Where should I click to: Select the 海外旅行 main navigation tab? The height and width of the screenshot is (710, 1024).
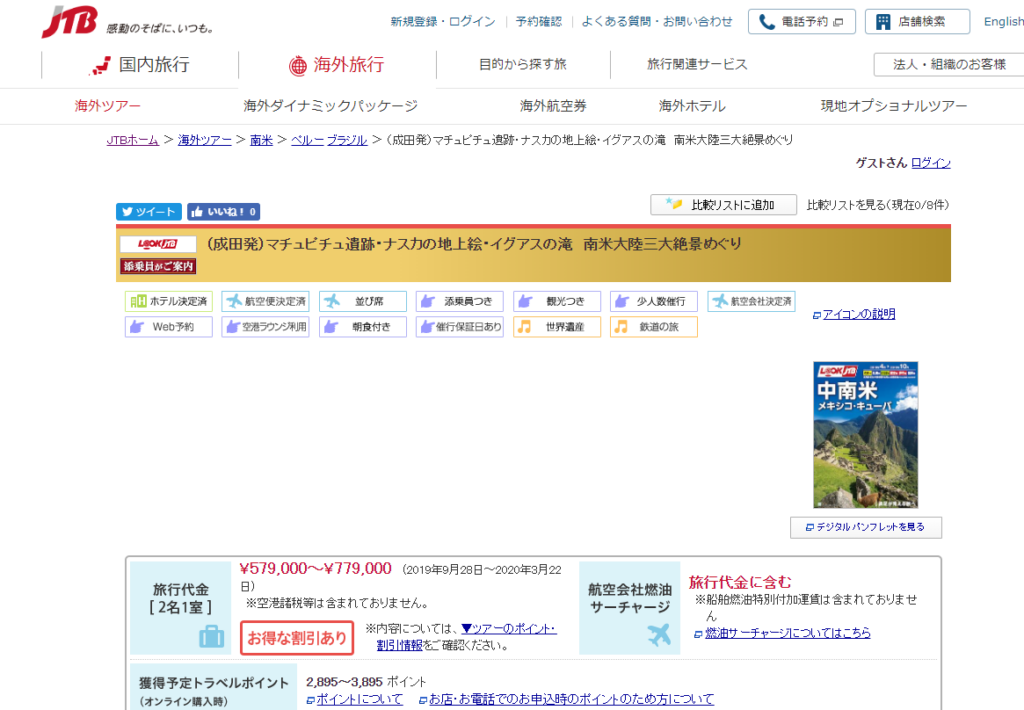(337, 65)
